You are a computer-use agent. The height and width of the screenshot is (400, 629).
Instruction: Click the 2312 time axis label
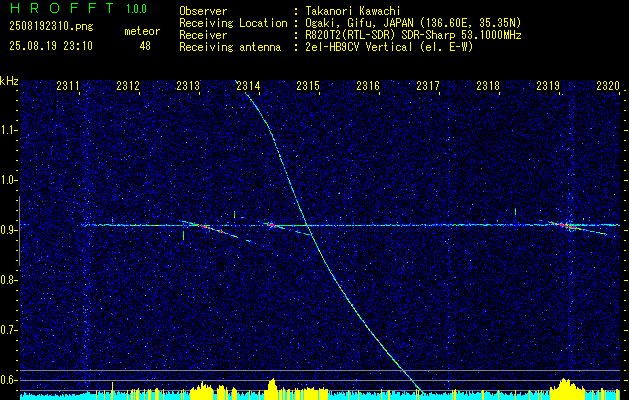(128, 85)
